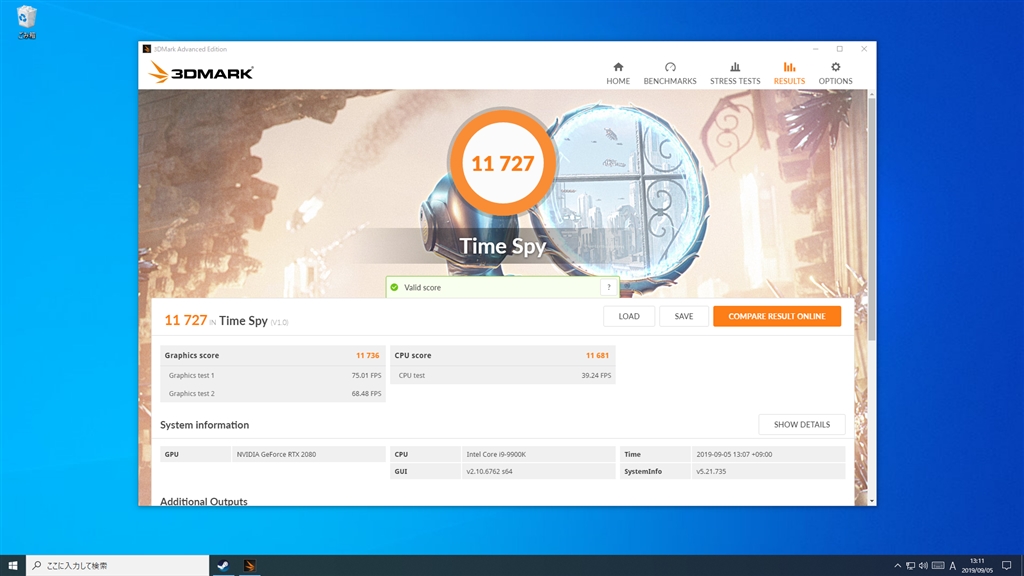This screenshot has width=1024, height=576.
Task: Click the IME input mode A indicator
Action: (952, 566)
